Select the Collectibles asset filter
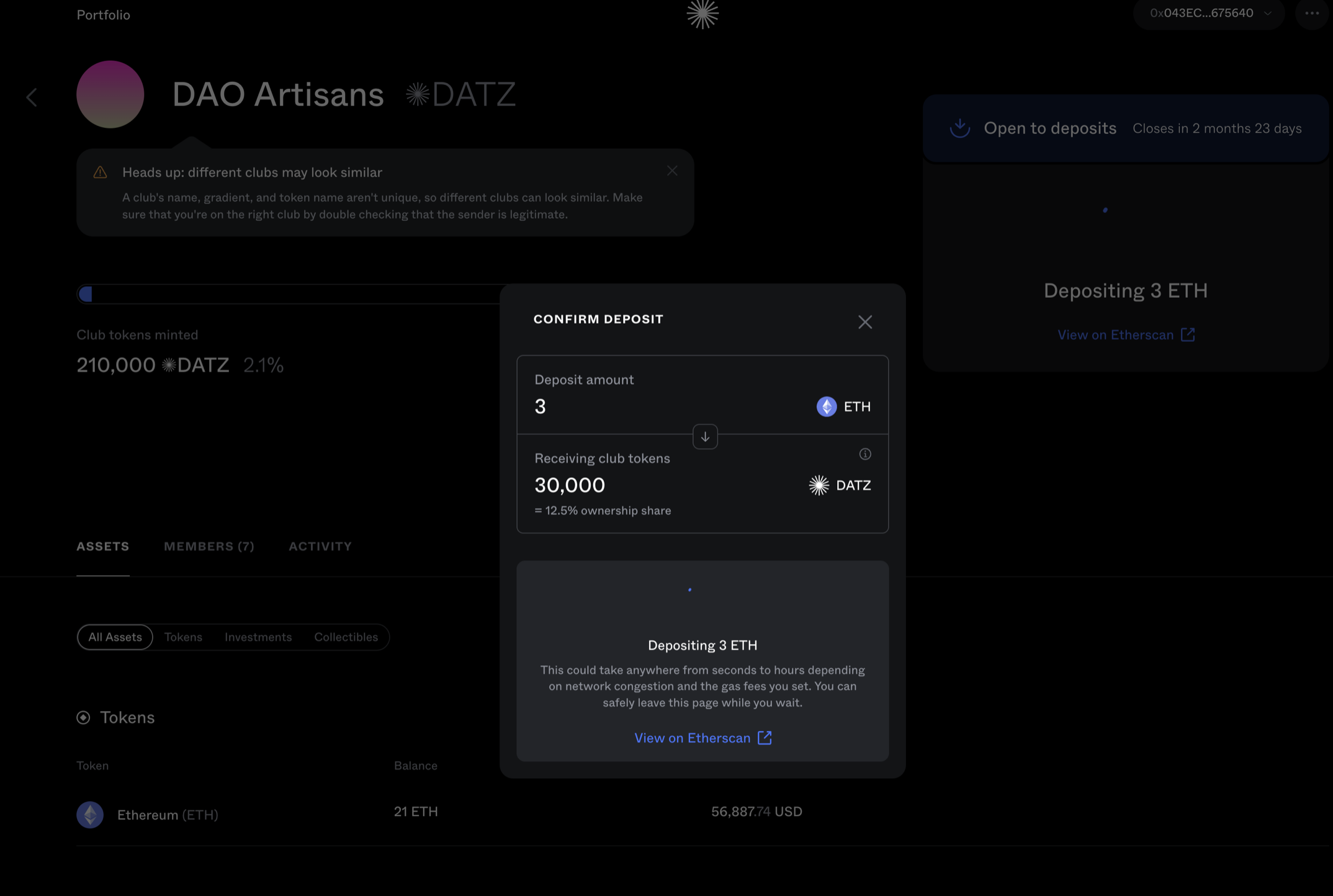Viewport: 1333px width, 896px height. [x=346, y=637]
